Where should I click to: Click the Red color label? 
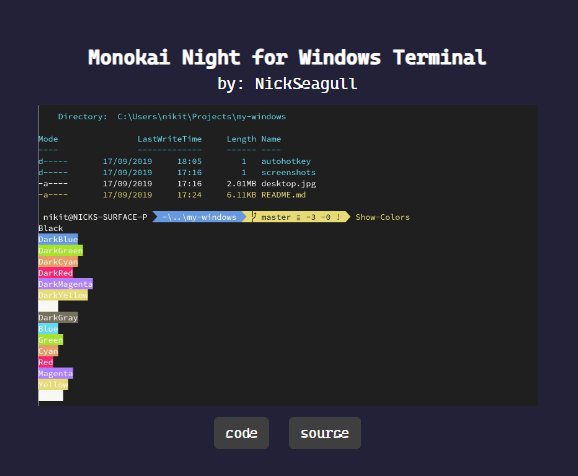coord(46,362)
